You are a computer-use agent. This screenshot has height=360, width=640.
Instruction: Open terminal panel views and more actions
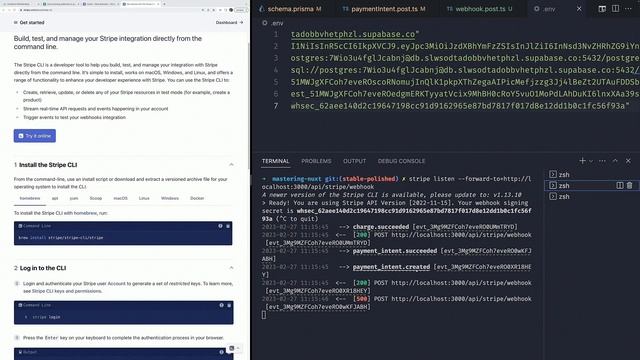click(602, 161)
